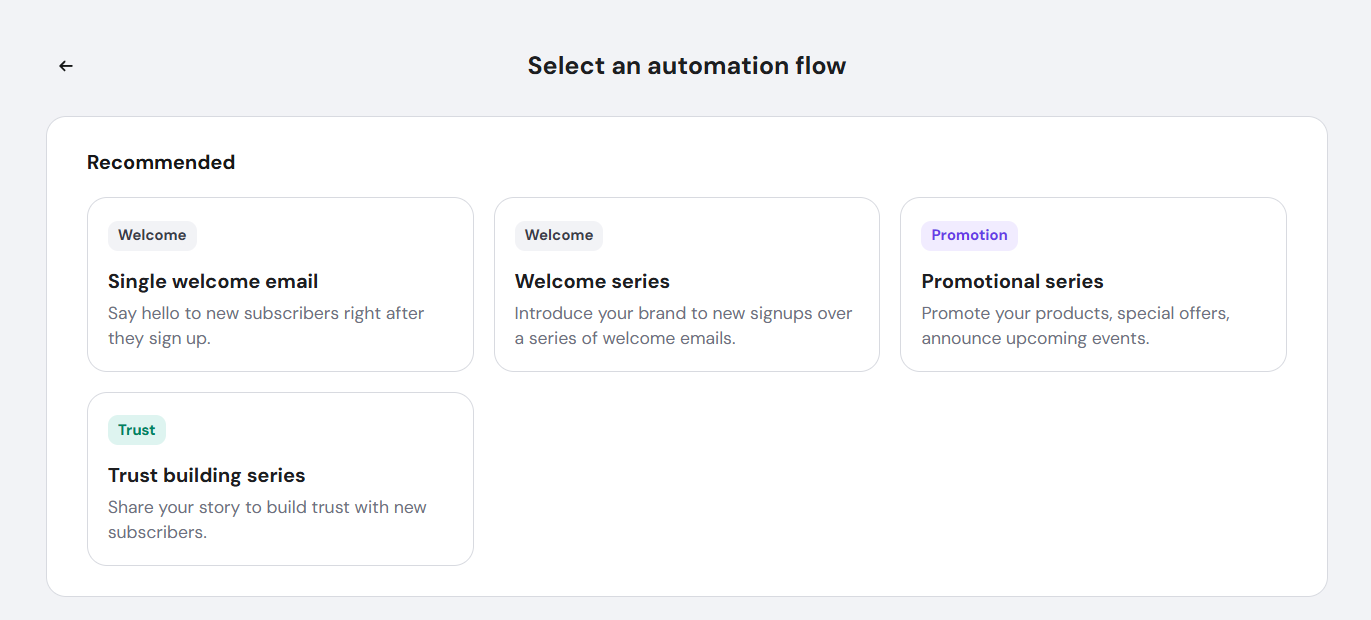
Task: Open the Trust building series title
Action: point(206,475)
